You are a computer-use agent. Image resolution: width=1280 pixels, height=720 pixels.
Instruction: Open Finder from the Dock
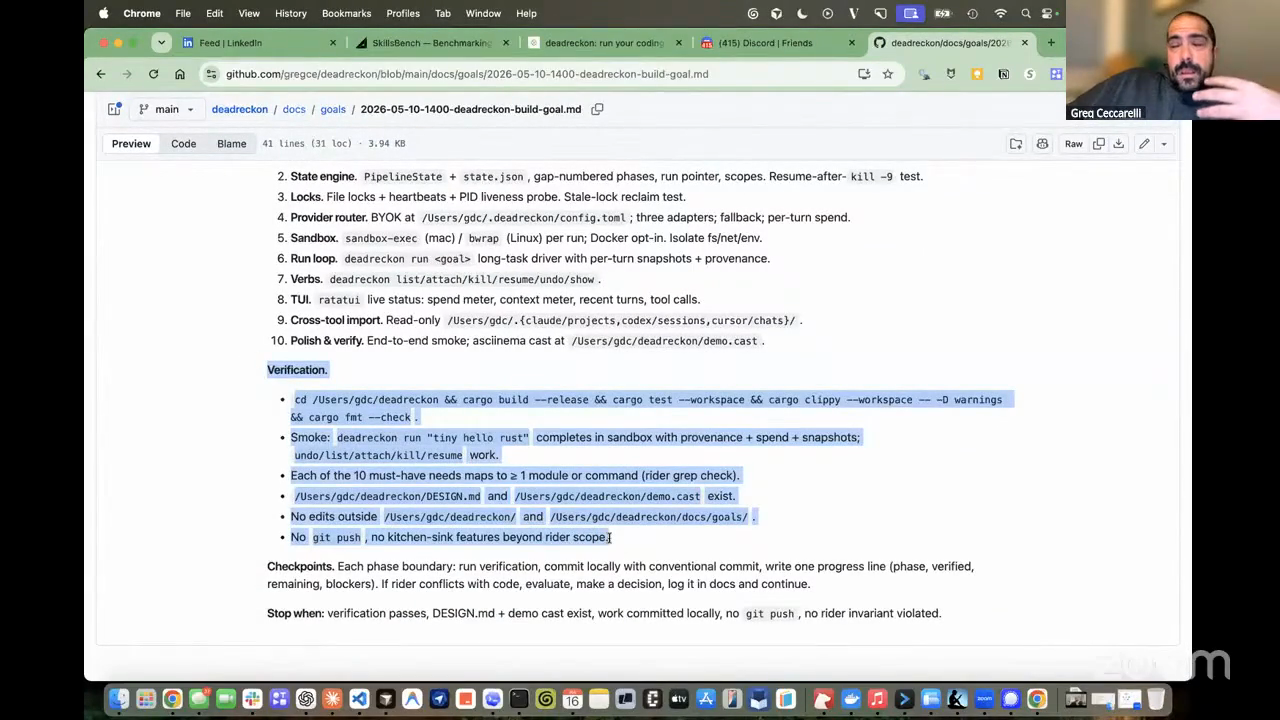pyautogui.click(x=119, y=699)
